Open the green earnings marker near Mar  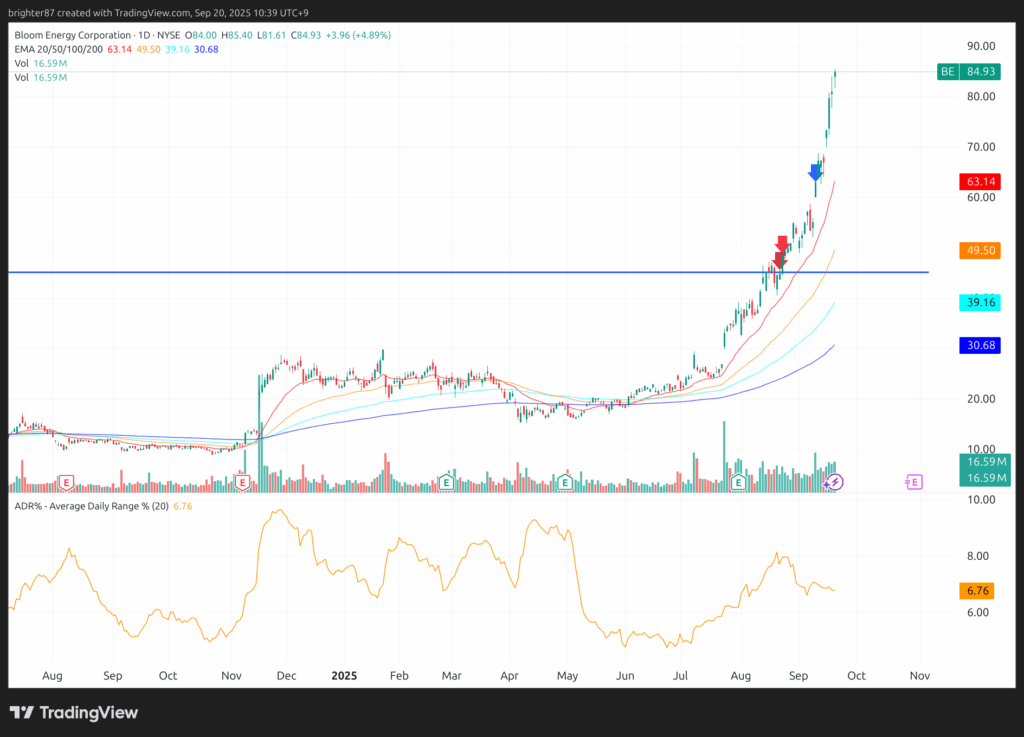pyautogui.click(x=446, y=483)
